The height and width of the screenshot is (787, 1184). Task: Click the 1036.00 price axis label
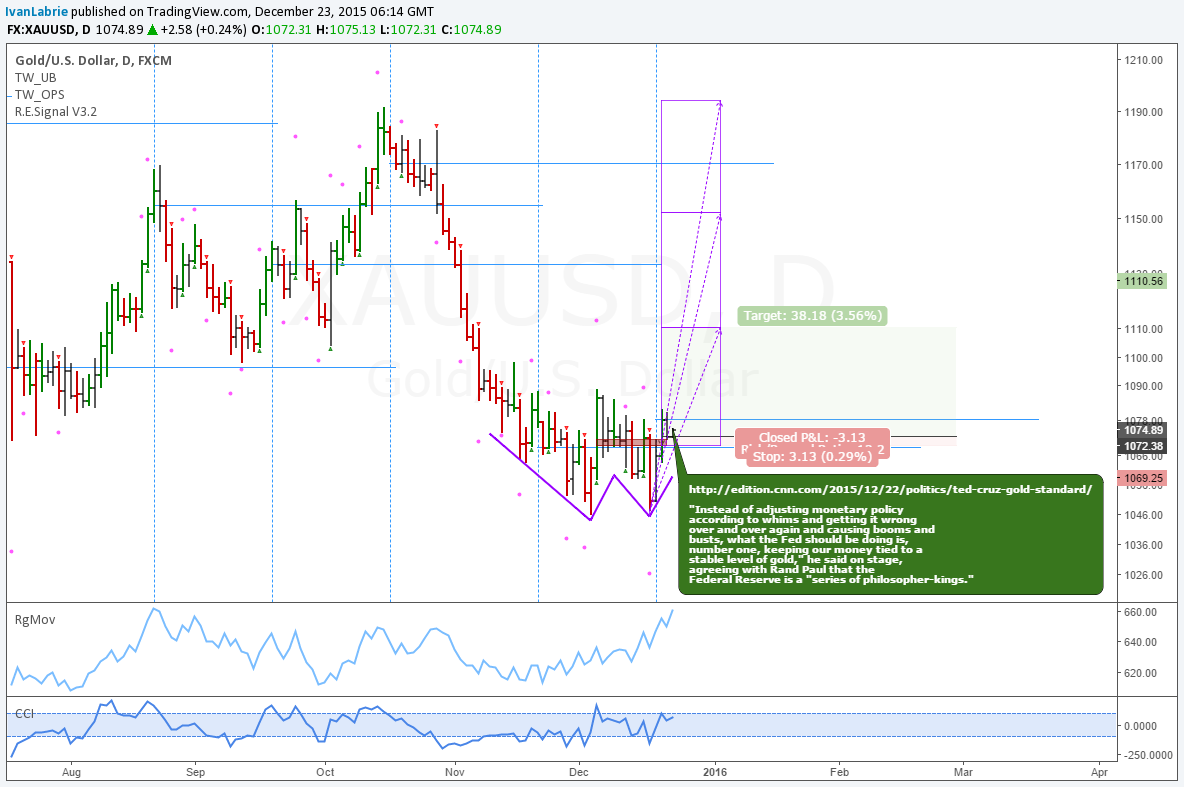[x=1143, y=545]
